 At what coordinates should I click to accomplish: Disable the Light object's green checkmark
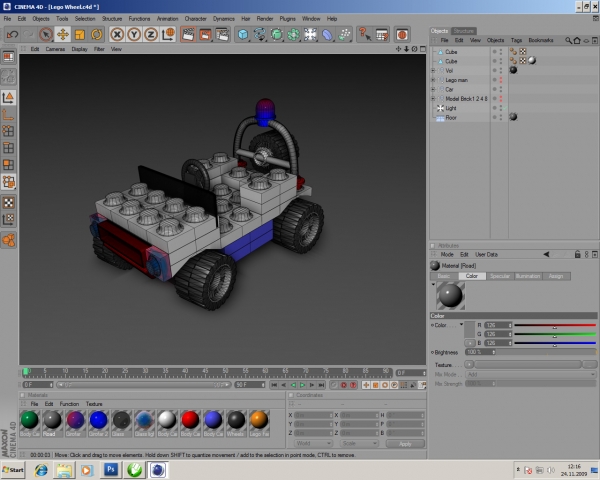505,108
